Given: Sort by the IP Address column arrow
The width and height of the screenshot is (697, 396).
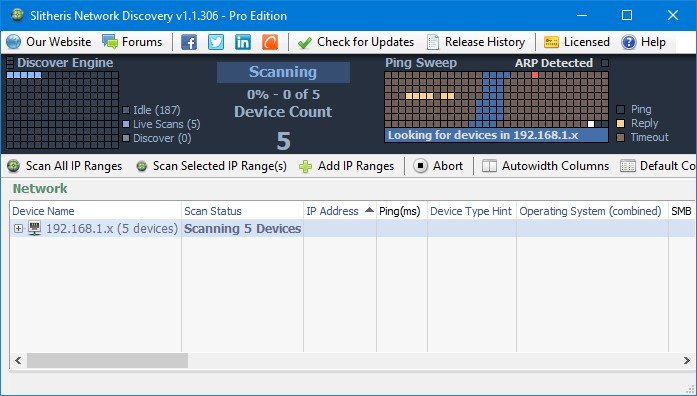Looking at the screenshot, I should [x=369, y=210].
